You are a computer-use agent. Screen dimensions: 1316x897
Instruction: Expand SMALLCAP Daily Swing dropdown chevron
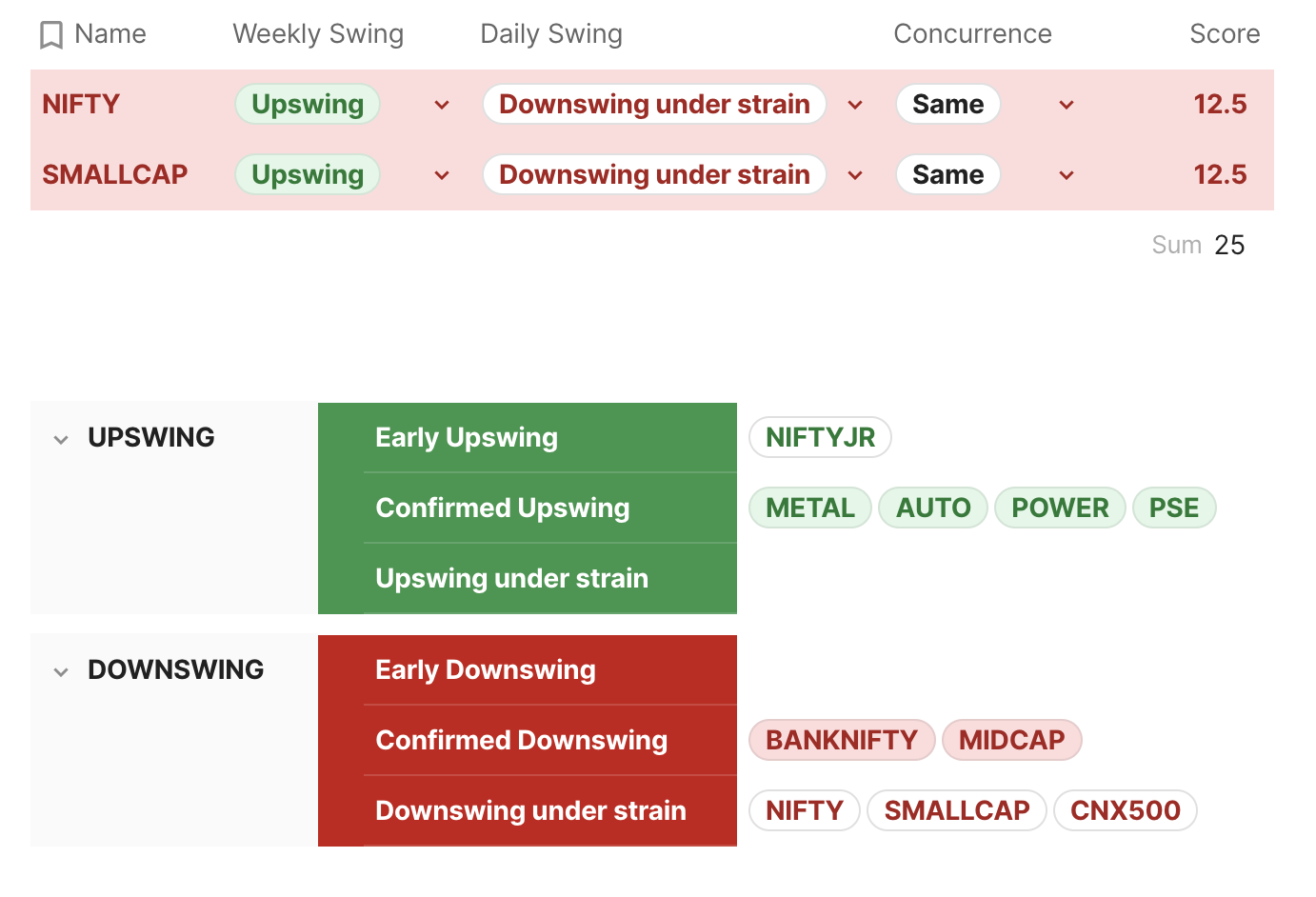tap(855, 175)
